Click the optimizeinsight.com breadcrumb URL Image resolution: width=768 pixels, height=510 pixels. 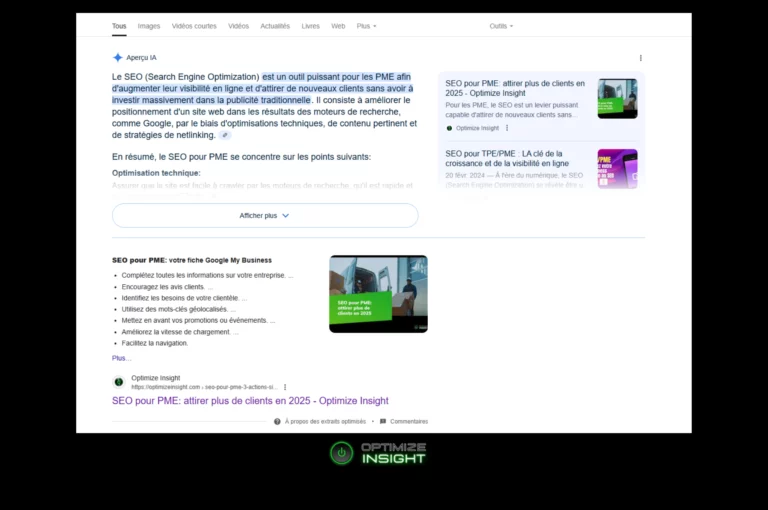pos(204,387)
